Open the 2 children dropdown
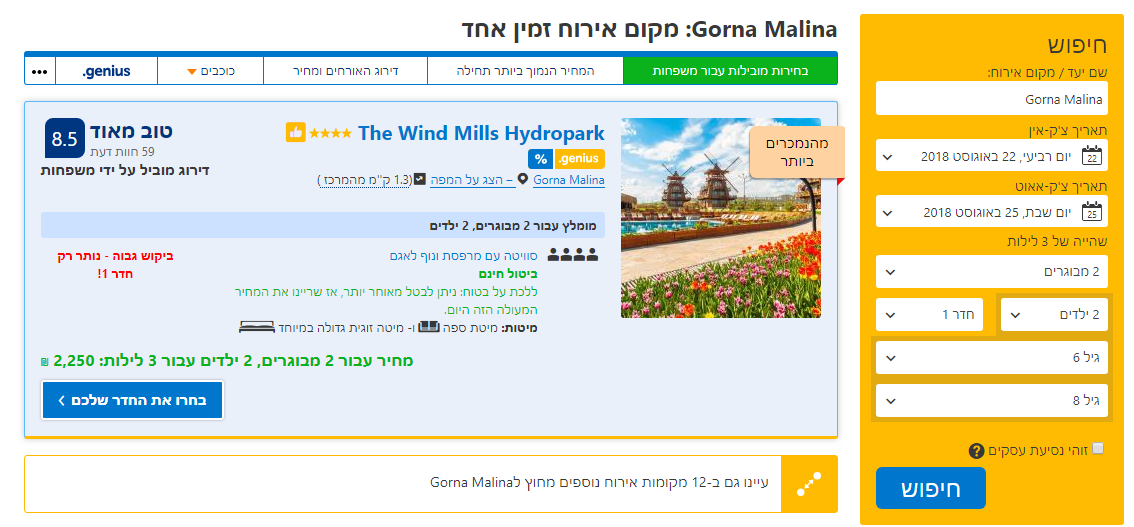This screenshot has width=1134, height=527. pyautogui.click(x=1054, y=314)
